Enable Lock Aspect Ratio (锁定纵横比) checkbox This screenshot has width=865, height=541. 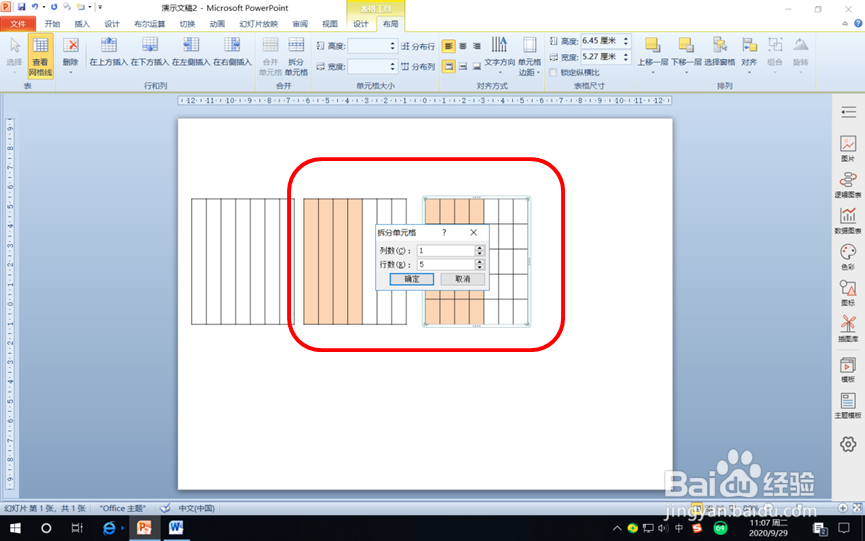point(553,72)
